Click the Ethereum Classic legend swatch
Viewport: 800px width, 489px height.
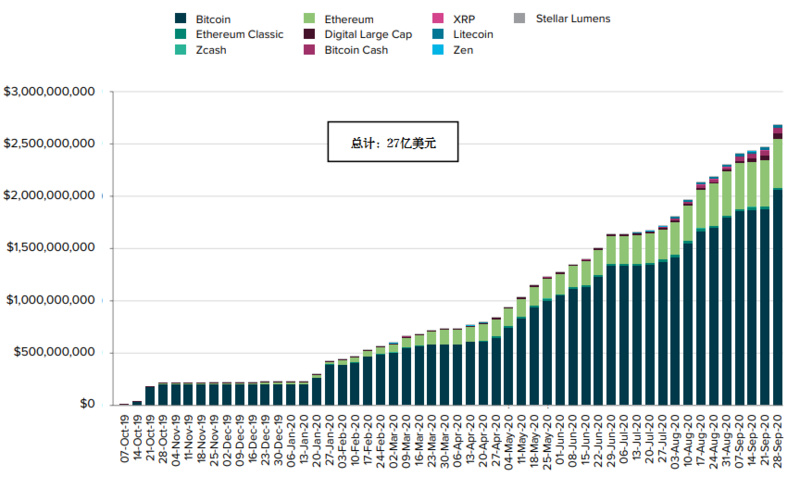(180, 34)
